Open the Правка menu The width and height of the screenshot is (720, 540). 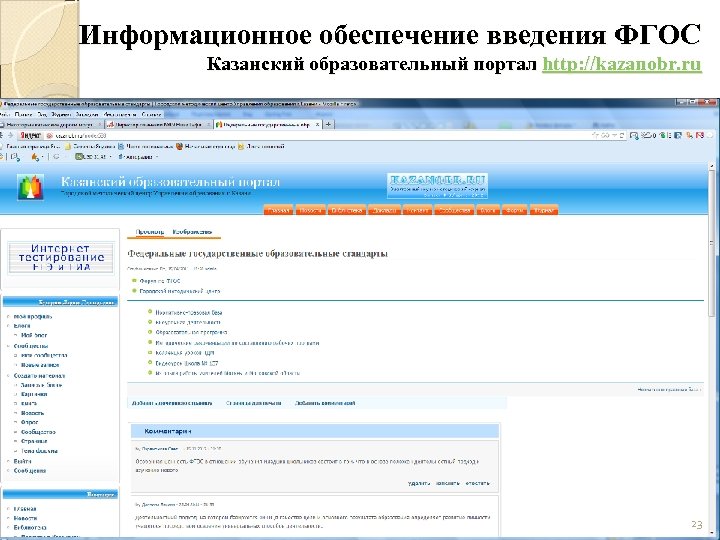coord(23,114)
